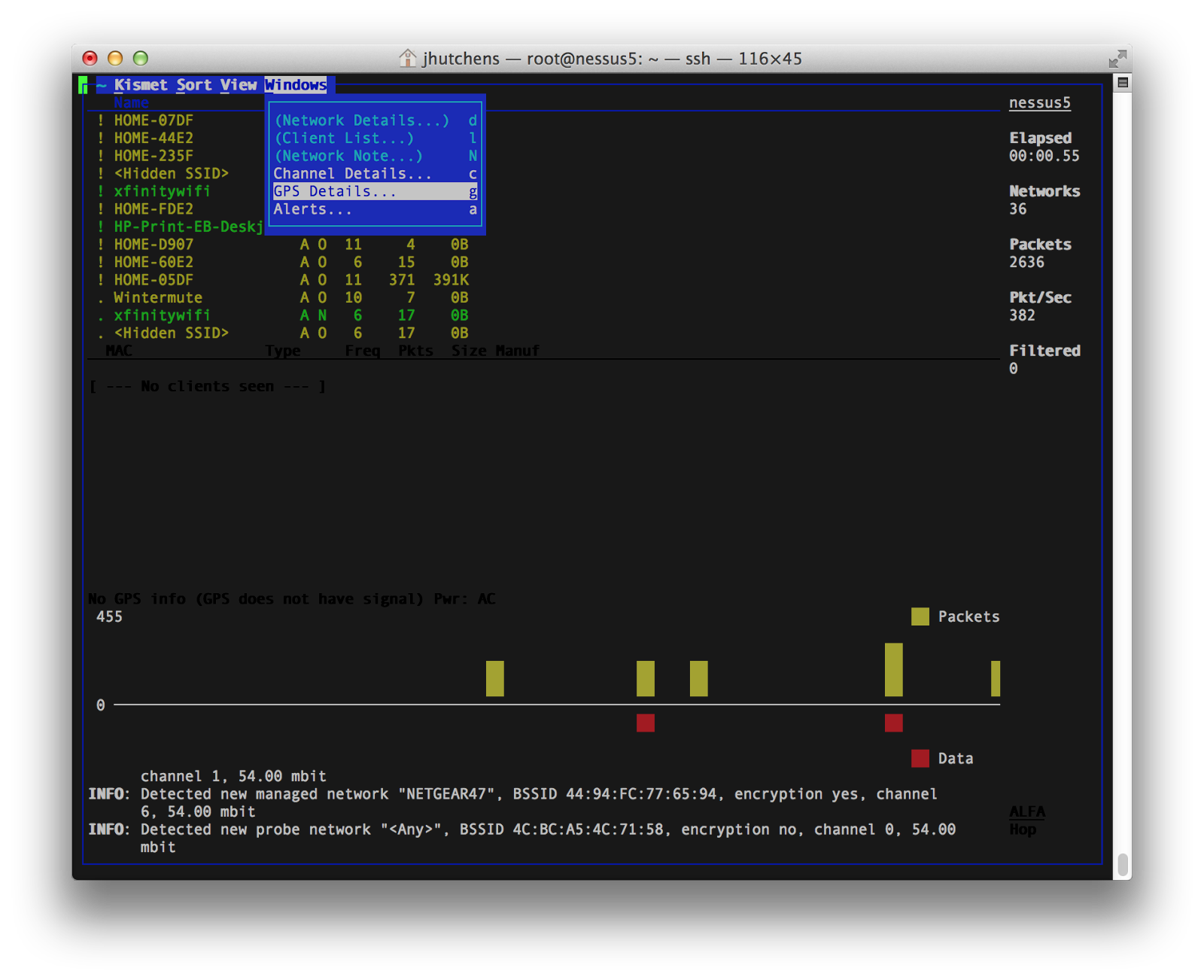
Task: Click the tallest yellow packet bar
Action: (x=893, y=670)
